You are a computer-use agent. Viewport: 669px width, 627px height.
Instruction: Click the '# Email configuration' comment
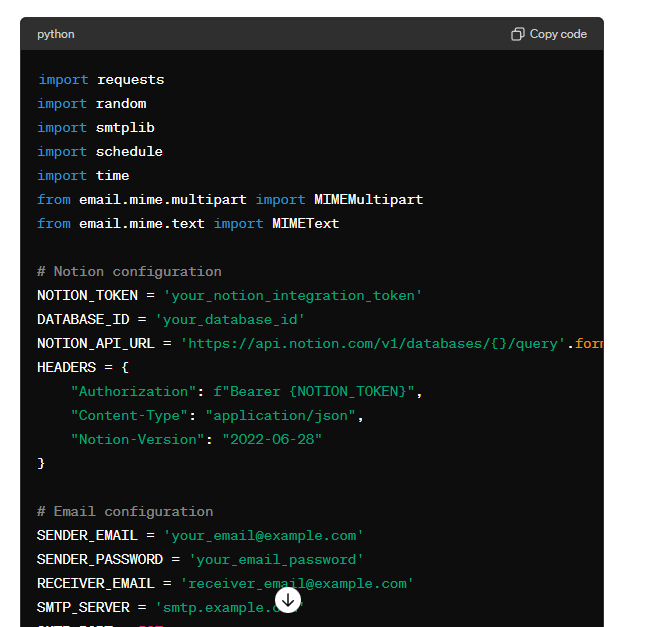125,511
